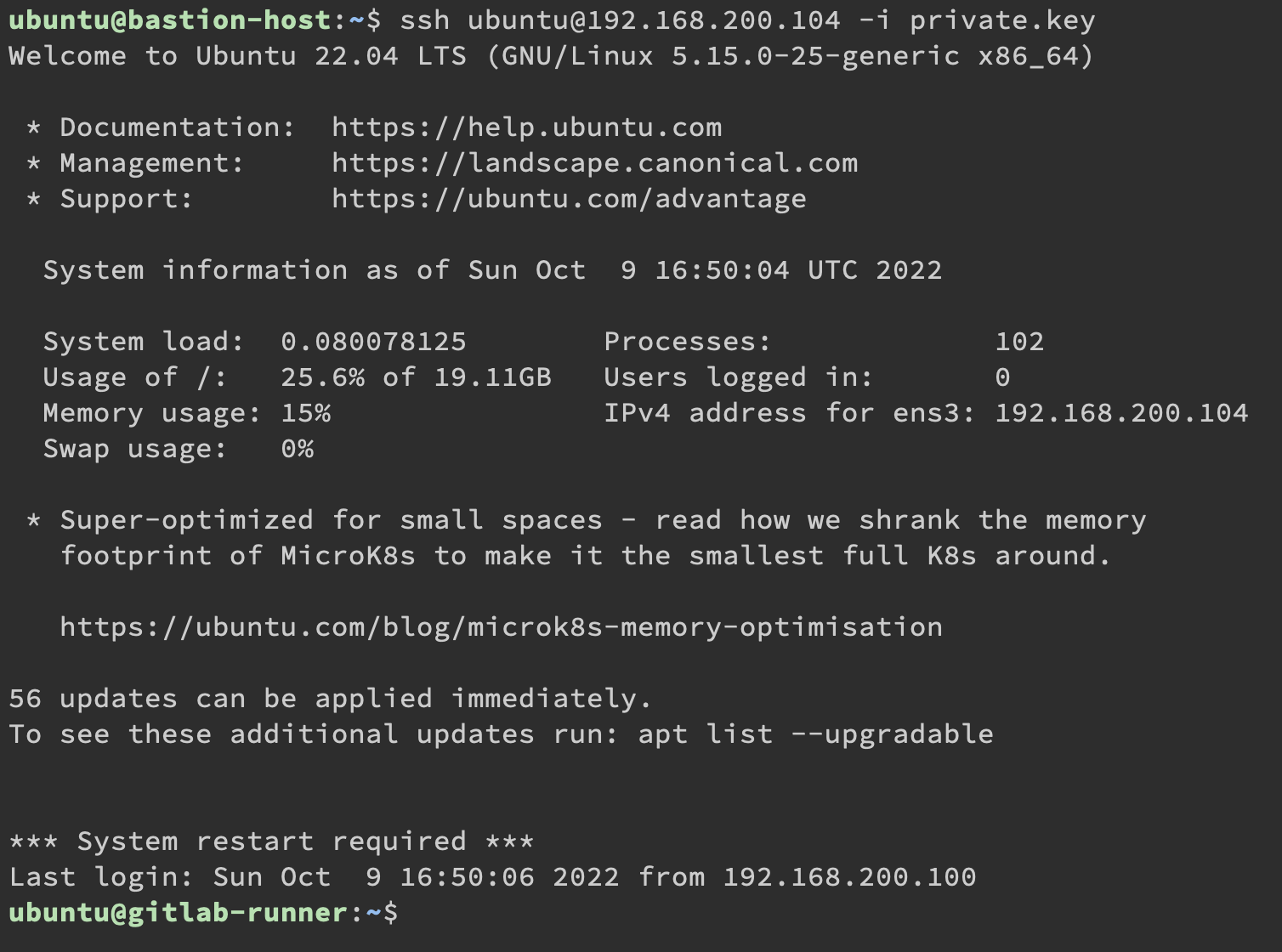Click the IPv4 address for ens3 value

tap(1120, 413)
